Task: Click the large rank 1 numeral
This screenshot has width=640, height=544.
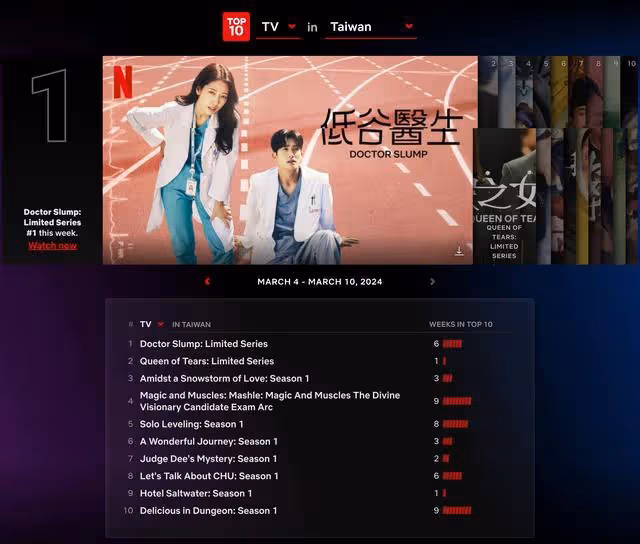Action: tap(50, 106)
